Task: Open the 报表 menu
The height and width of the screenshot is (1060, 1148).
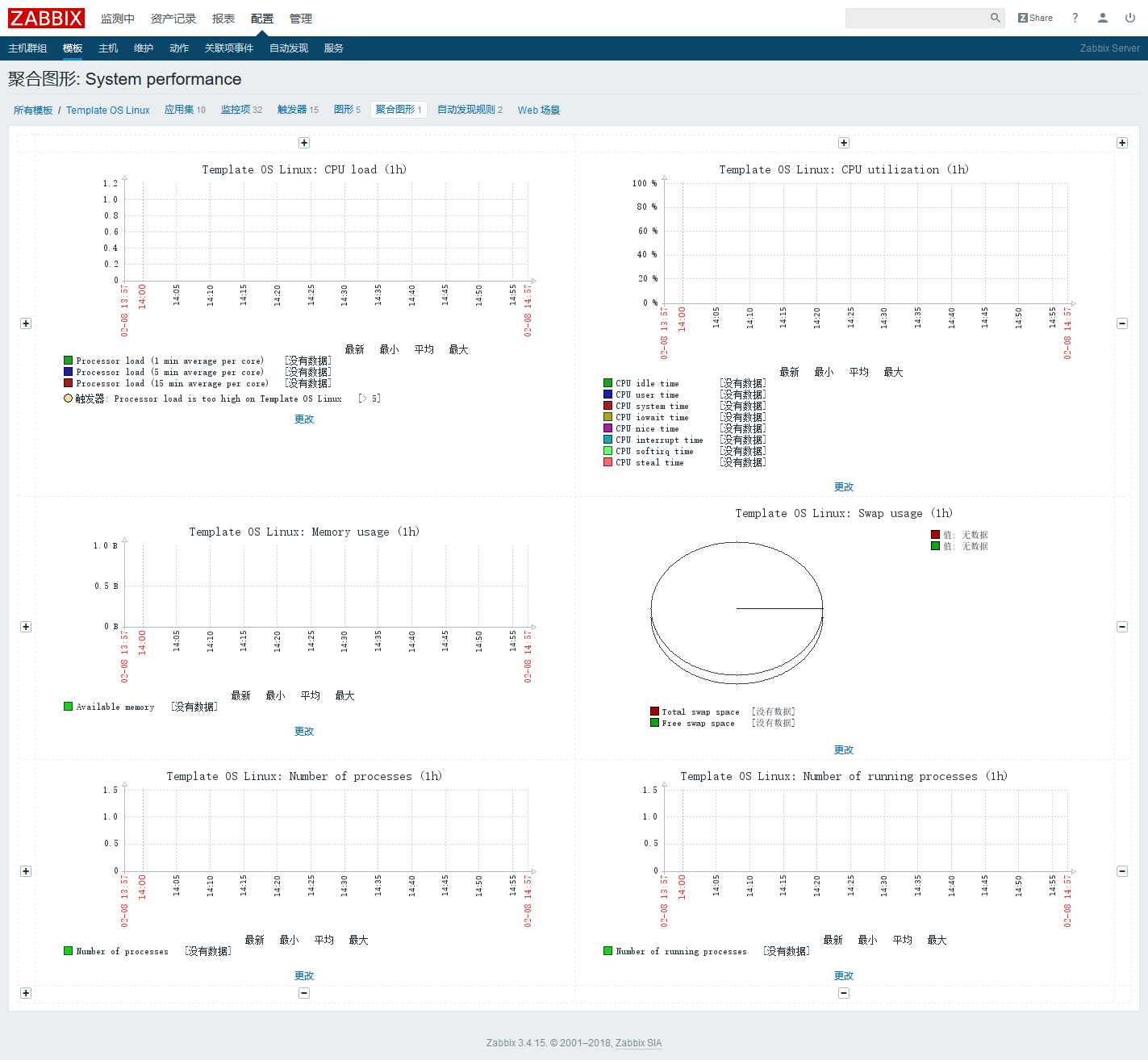Action: (223, 19)
